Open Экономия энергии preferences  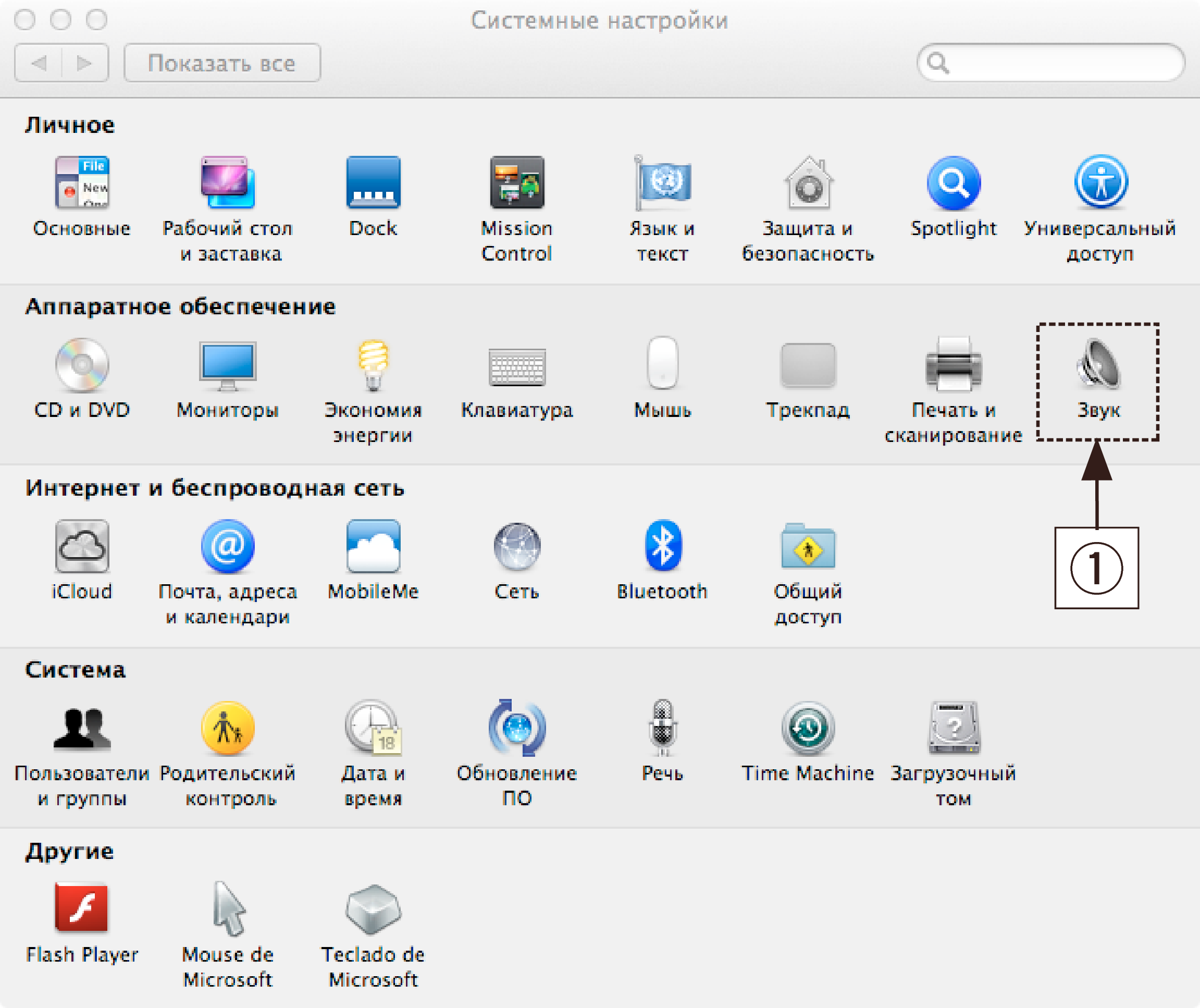tap(373, 365)
